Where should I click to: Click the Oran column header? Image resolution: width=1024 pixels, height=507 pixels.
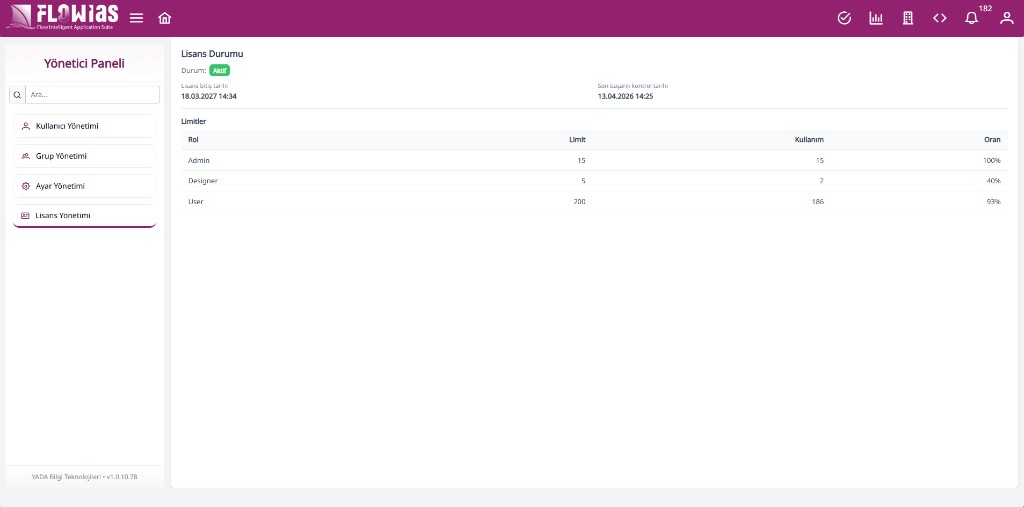[x=993, y=140]
